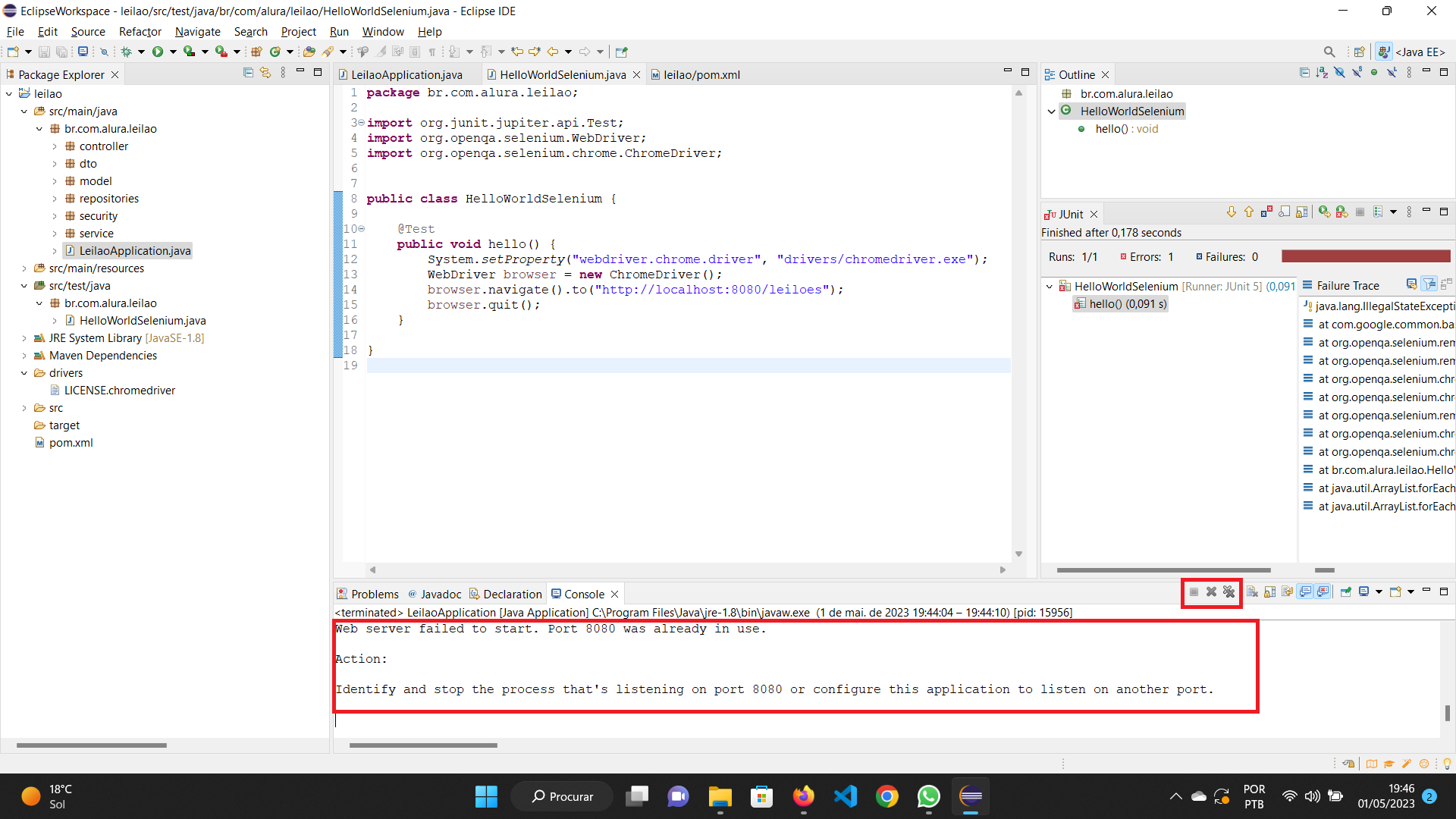Open Debug button dropdown arrow
This screenshot has width=1456, height=819.
[x=141, y=52]
